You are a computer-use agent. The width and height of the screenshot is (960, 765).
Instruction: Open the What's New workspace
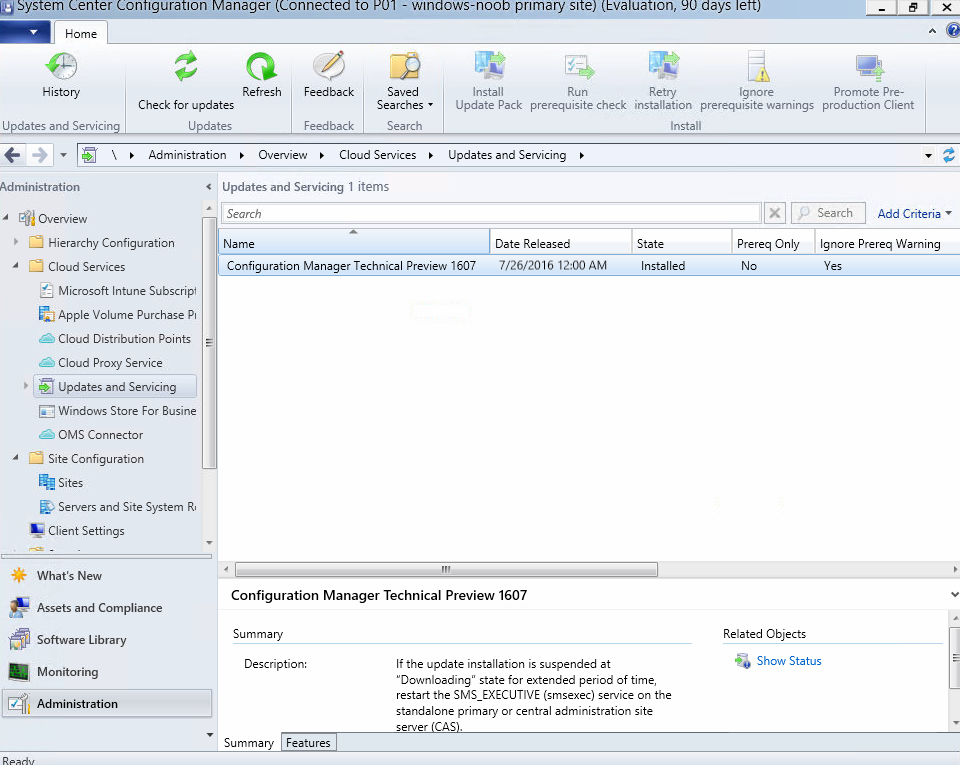point(107,575)
